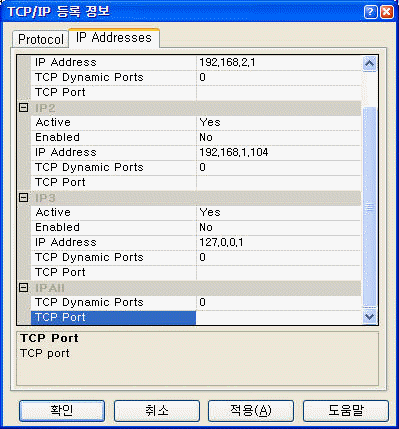399x429 pixels.
Task: Click the IP3 TCP Dynamic Ports value
Action: [x=278, y=257]
